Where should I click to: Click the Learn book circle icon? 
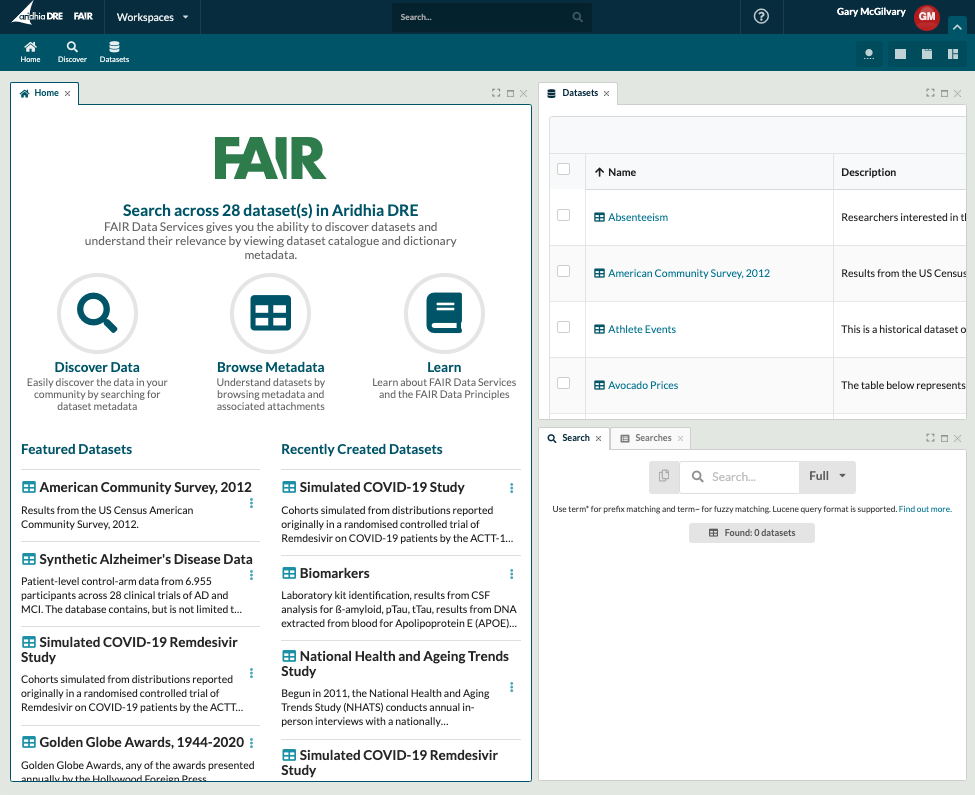[444, 313]
